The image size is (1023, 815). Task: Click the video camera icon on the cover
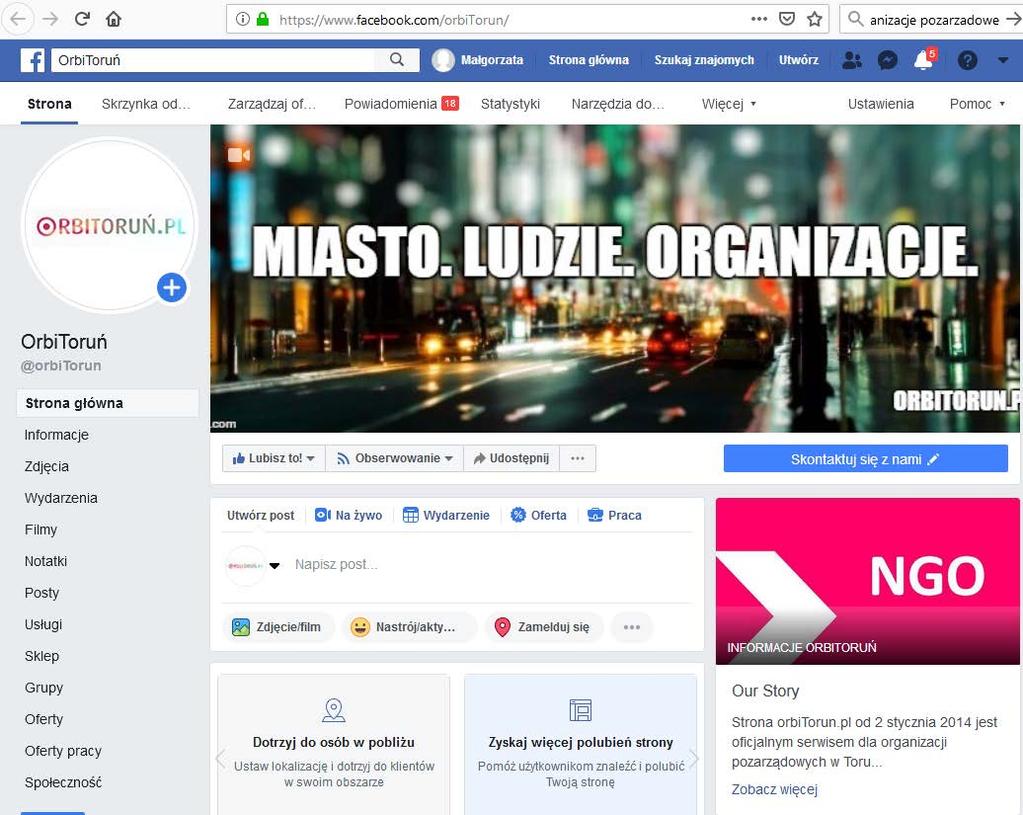[239, 155]
